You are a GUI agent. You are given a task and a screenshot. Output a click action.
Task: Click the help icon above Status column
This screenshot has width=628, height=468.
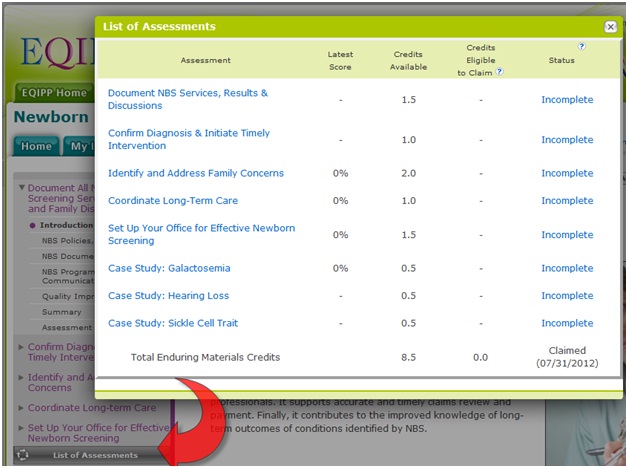click(x=581, y=46)
